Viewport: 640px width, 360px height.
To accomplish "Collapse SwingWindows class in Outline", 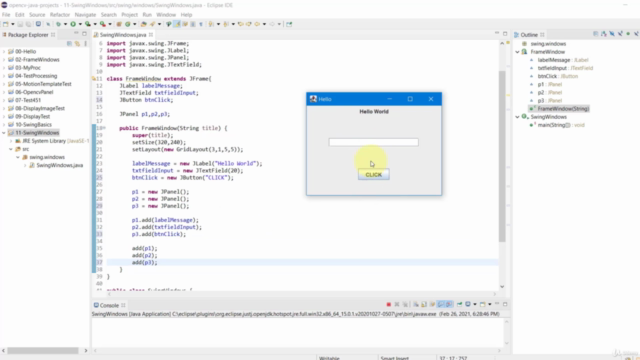I will coord(518,117).
